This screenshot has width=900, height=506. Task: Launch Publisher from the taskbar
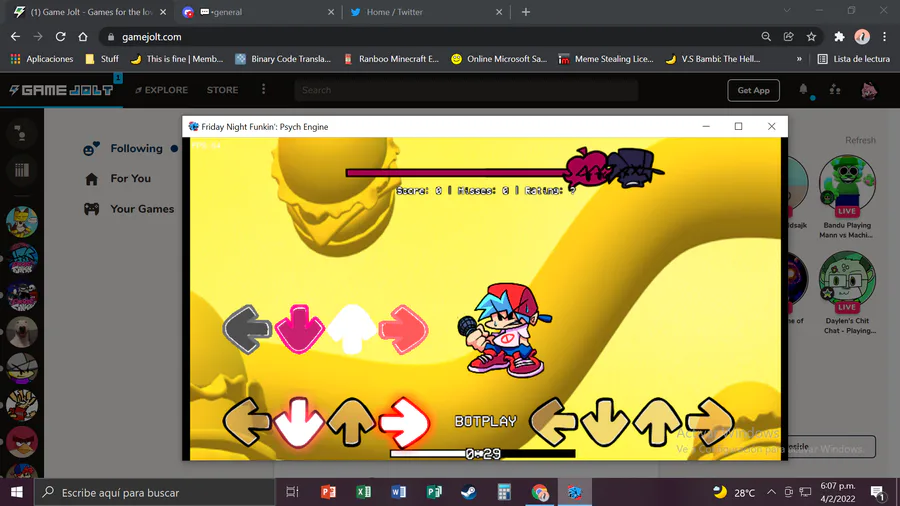[434, 492]
